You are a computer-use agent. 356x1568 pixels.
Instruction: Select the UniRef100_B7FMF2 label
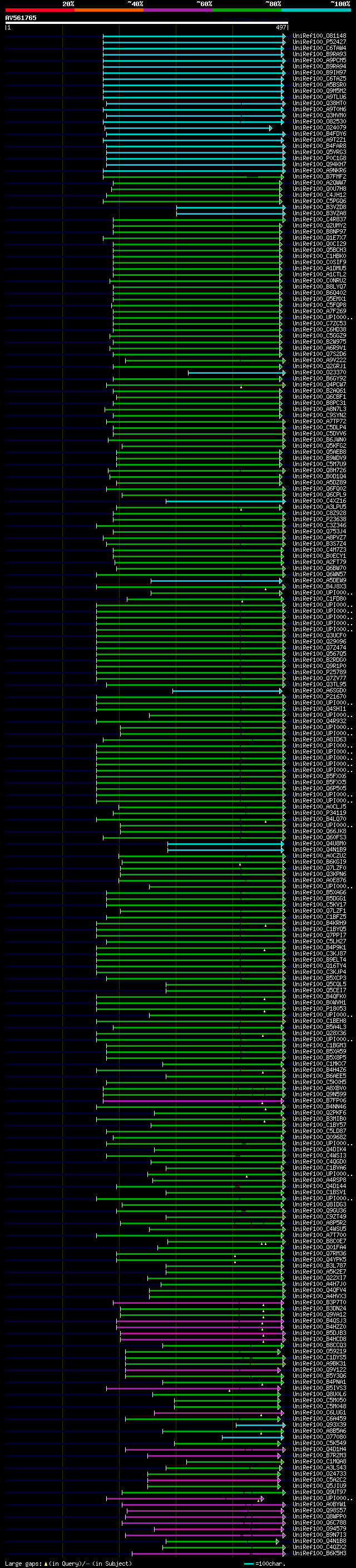click(319, 176)
